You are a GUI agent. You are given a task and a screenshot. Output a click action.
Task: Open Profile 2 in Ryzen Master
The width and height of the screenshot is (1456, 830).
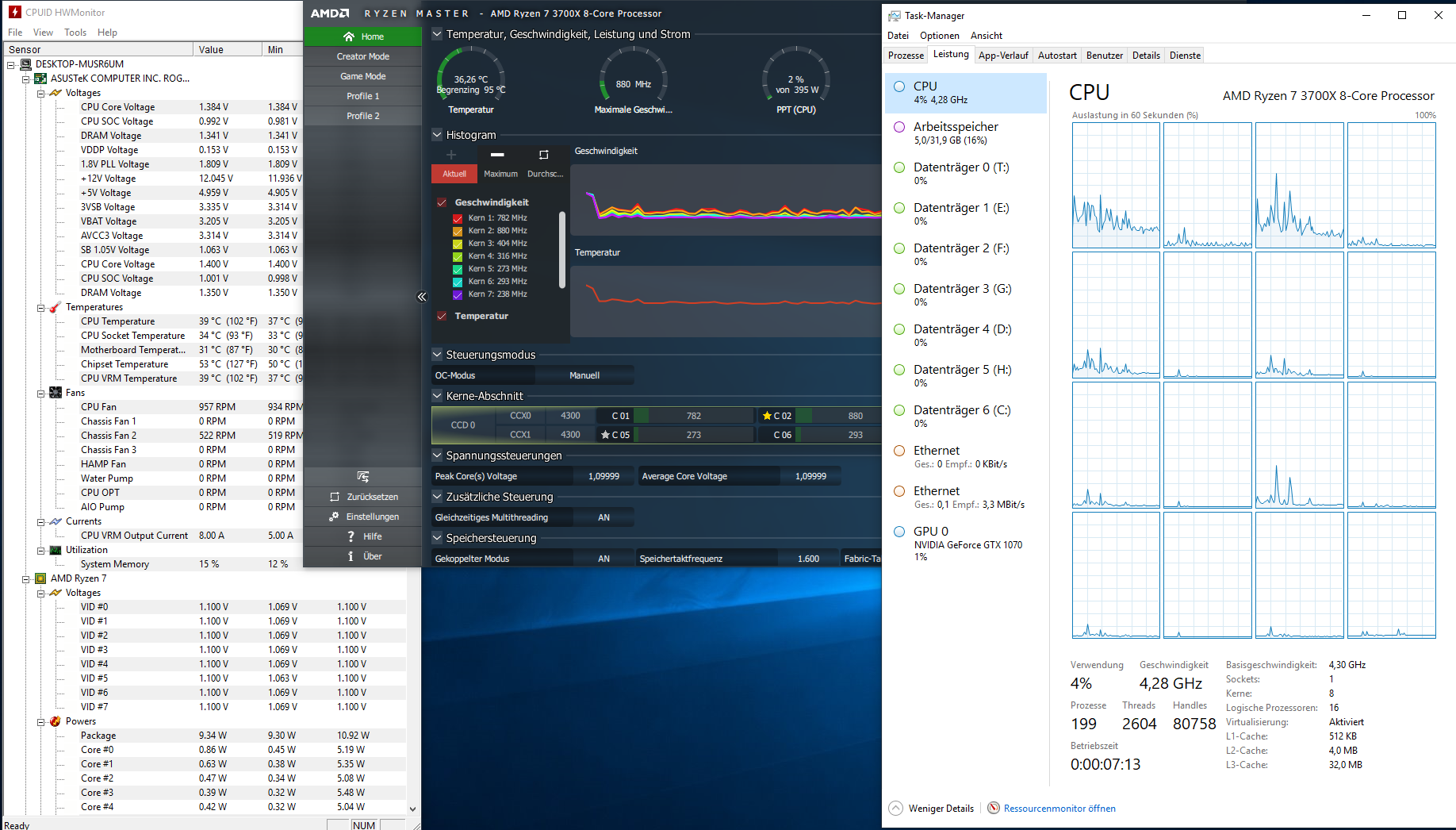tap(362, 116)
